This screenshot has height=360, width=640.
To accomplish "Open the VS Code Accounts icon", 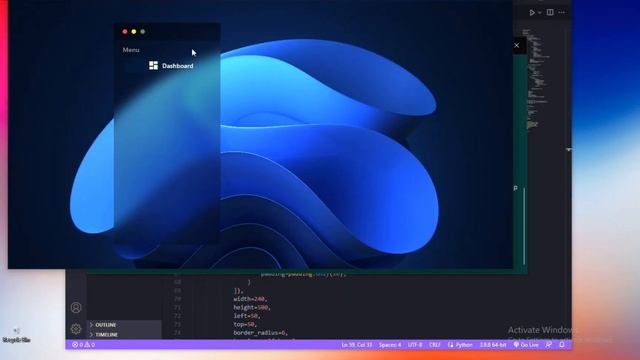I will tap(76, 307).
